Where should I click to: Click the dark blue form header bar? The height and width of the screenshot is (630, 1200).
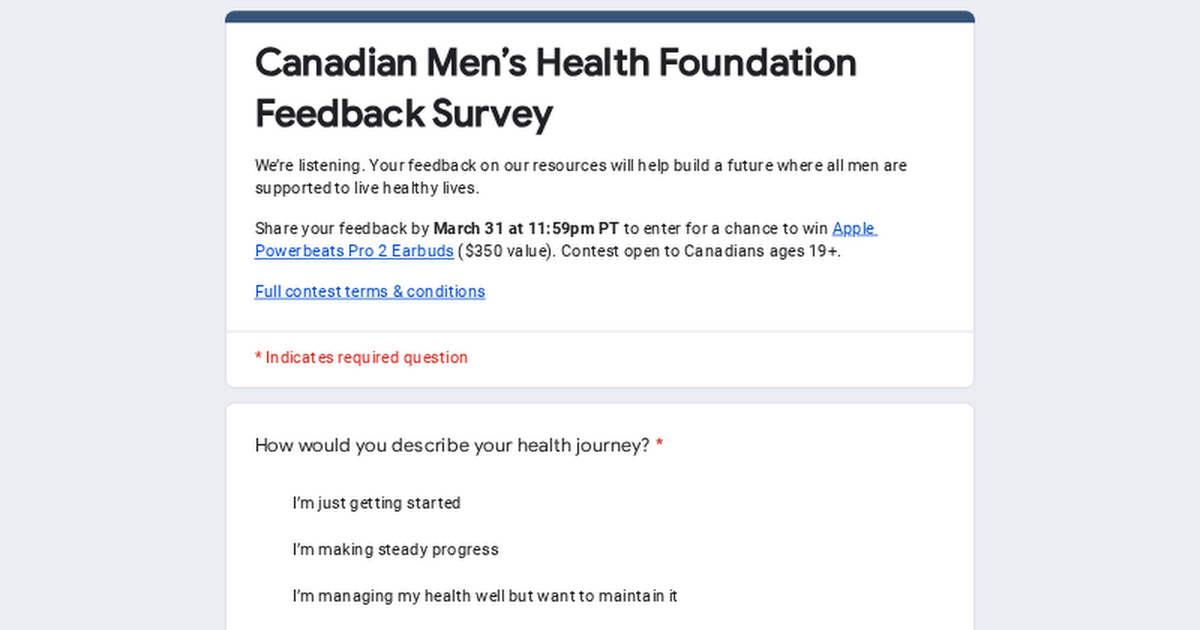pos(600,16)
